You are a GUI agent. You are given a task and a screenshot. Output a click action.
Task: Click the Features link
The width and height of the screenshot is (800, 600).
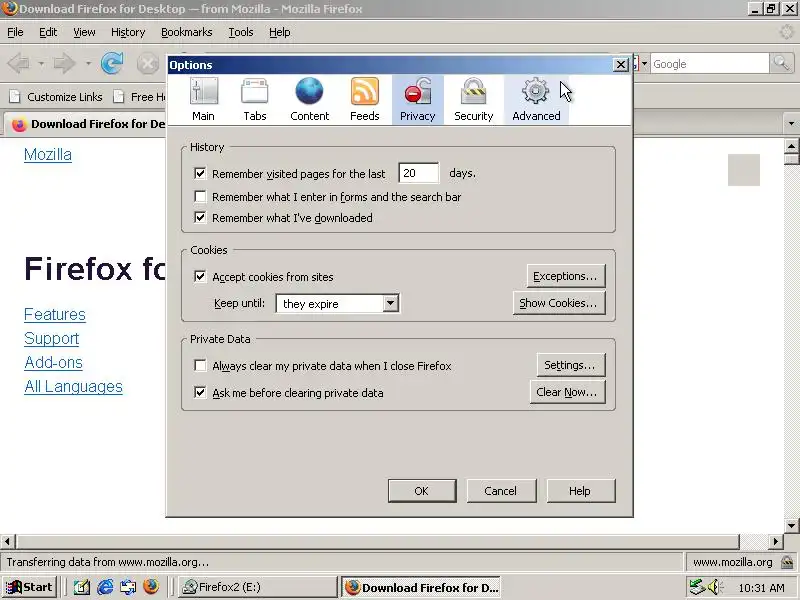[x=55, y=314]
